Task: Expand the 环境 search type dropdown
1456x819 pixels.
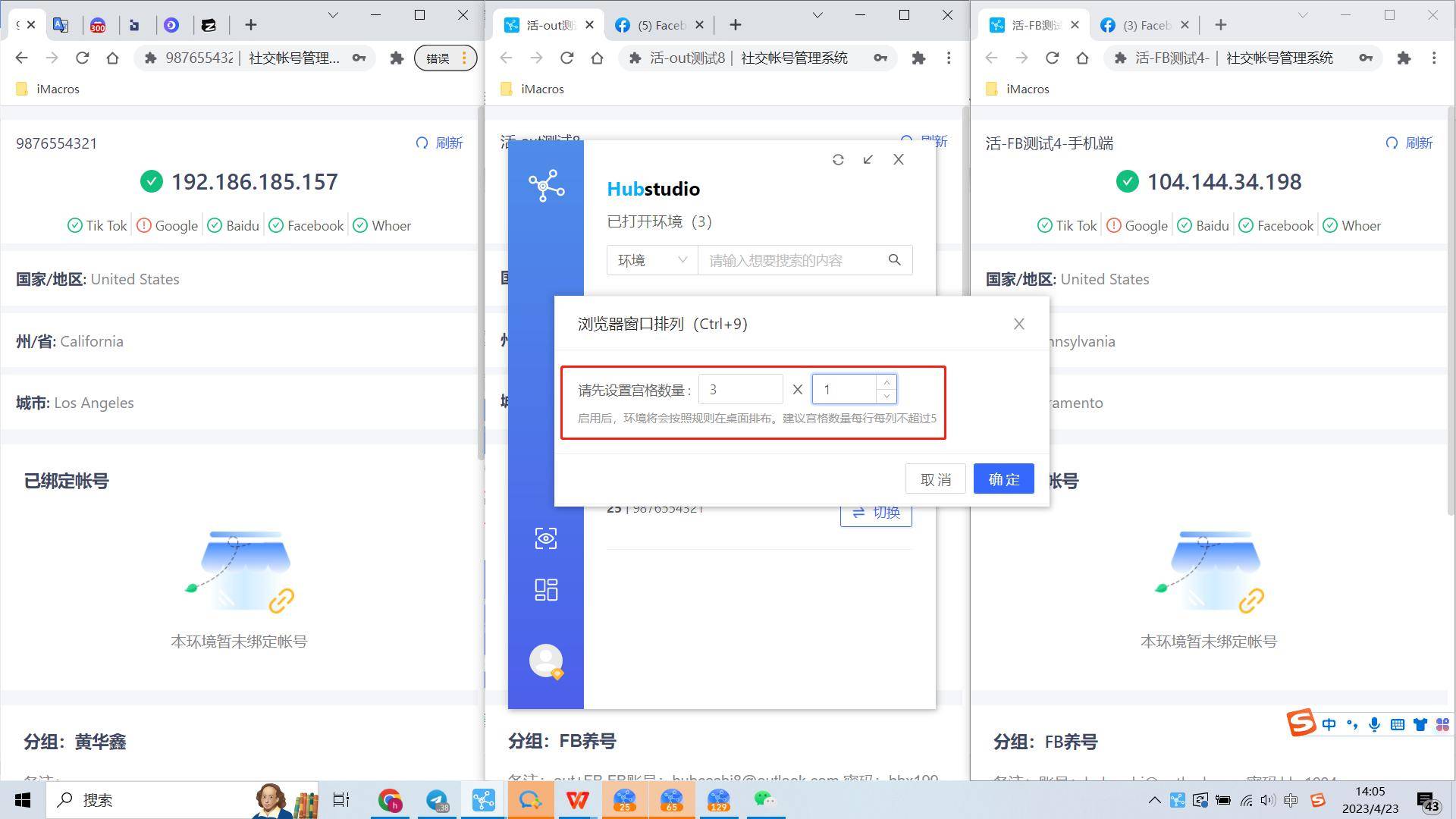Action: point(652,260)
